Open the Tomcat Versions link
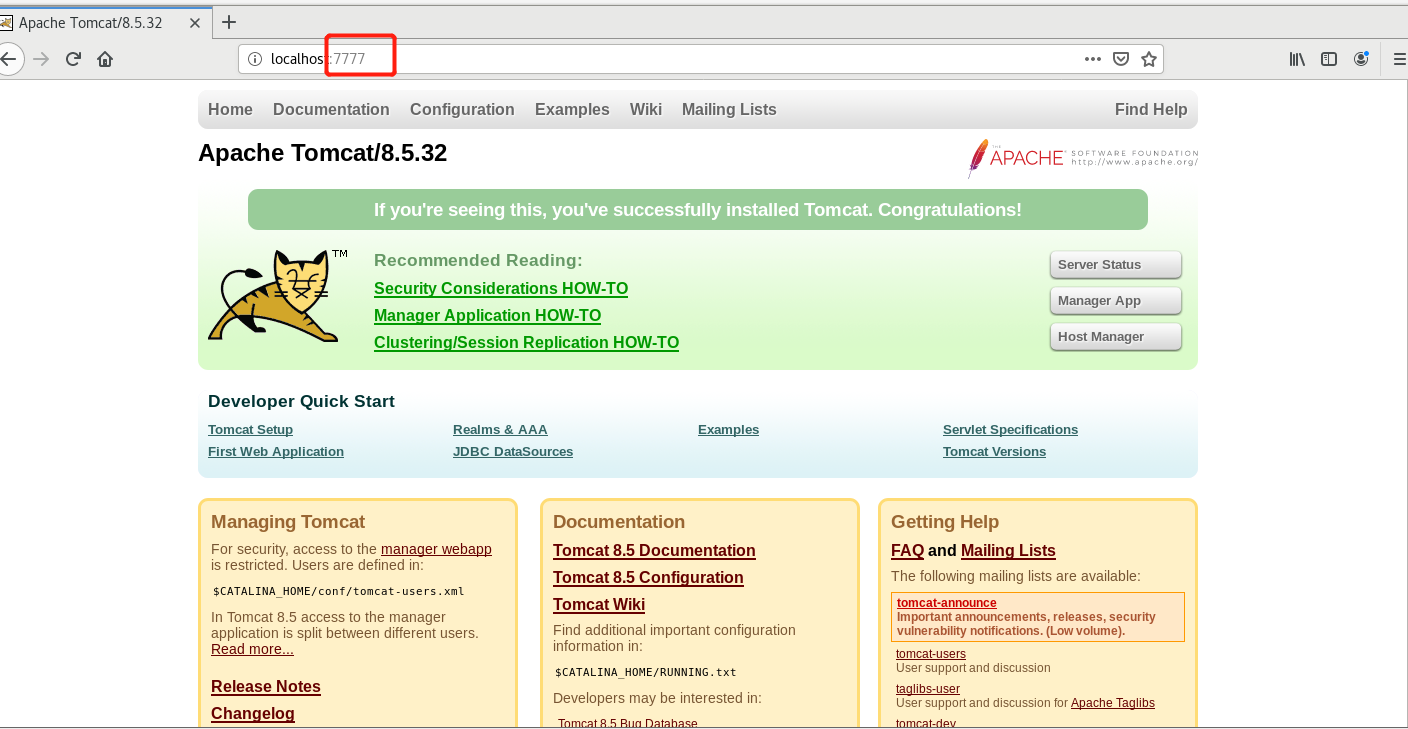Image resolution: width=1408 pixels, height=729 pixels. point(994,452)
